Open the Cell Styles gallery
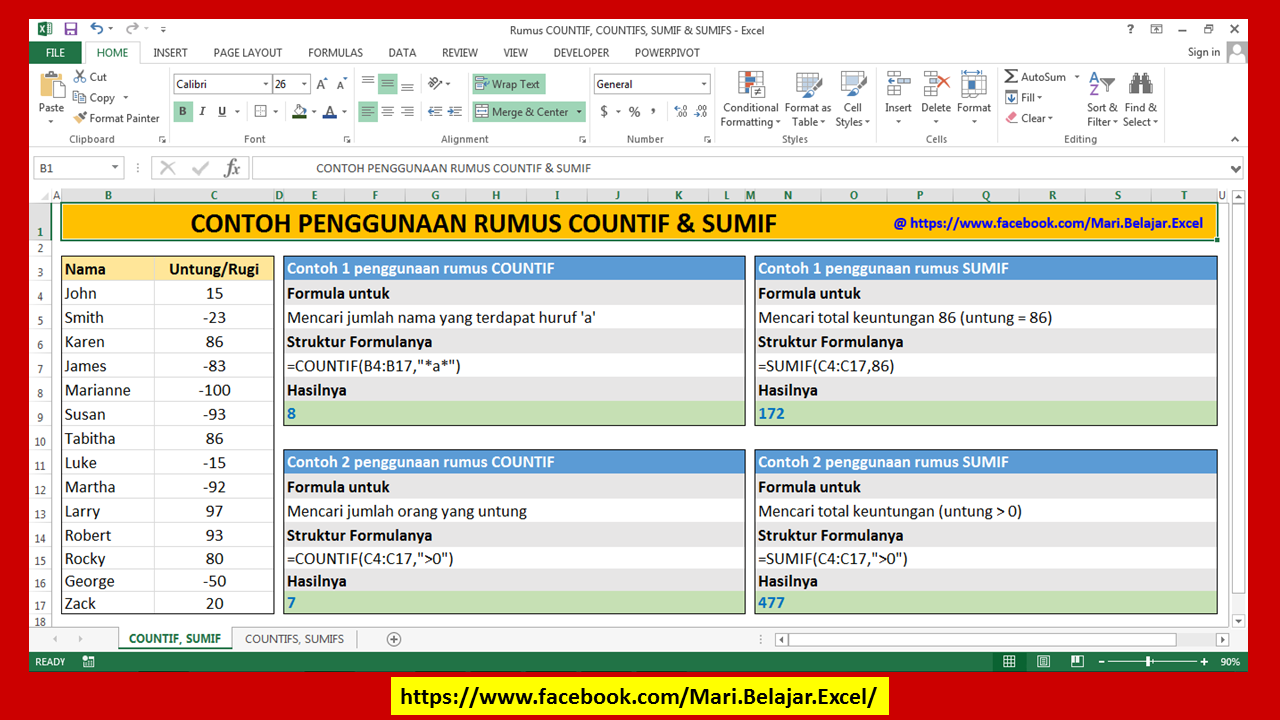The width and height of the screenshot is (1280, 720). click(x=853, y=100)
